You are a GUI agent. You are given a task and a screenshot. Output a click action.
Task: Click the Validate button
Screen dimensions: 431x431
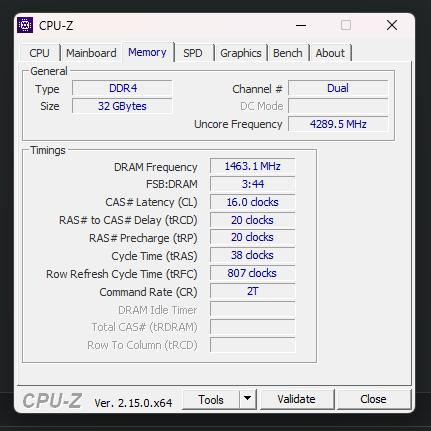296,399
